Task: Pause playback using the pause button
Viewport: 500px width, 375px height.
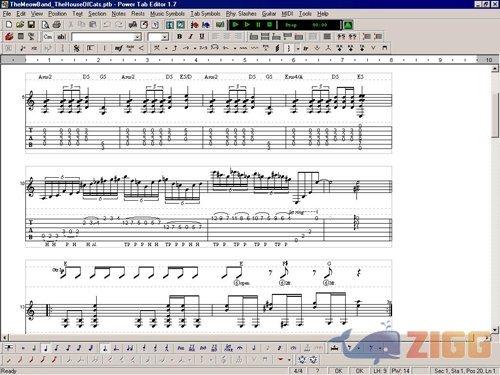Action: (x=258, y=25)
